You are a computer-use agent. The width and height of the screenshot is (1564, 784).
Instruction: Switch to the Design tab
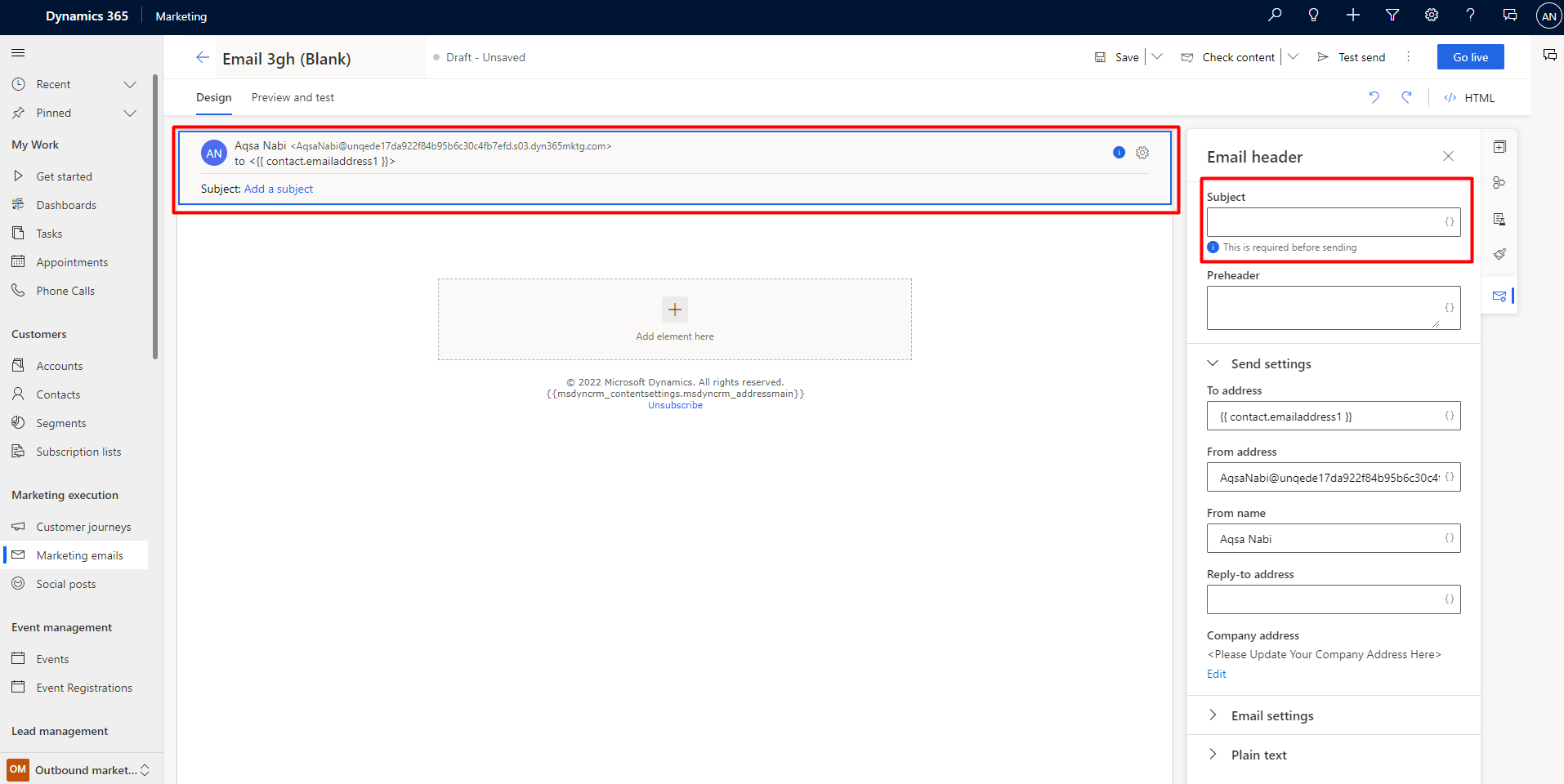pyautogui.click(x=214, y=97)
